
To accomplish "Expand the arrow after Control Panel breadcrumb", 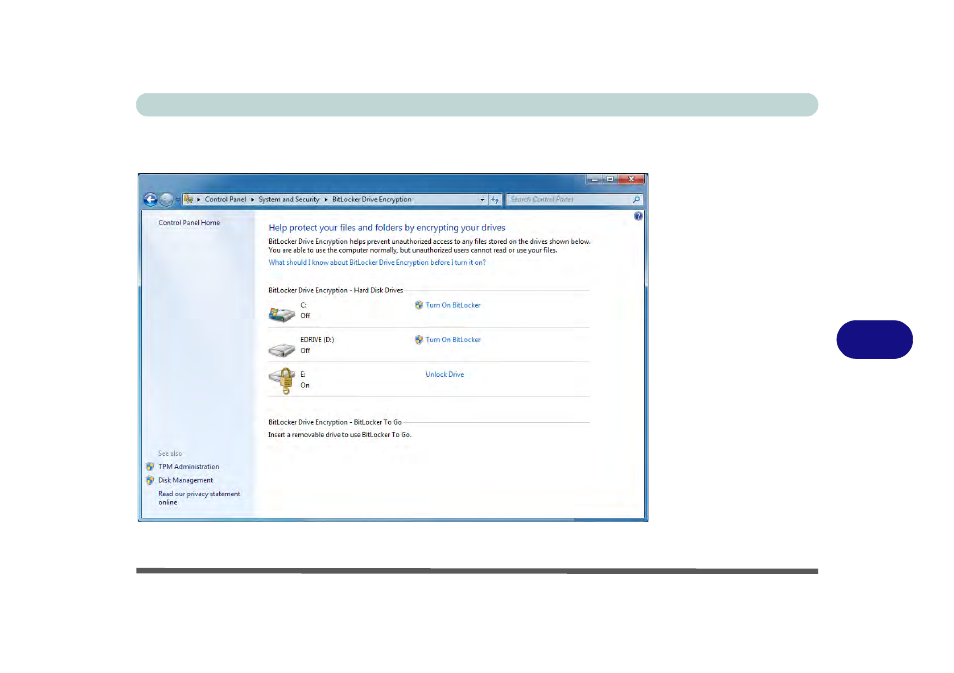I will click(252, 200).
